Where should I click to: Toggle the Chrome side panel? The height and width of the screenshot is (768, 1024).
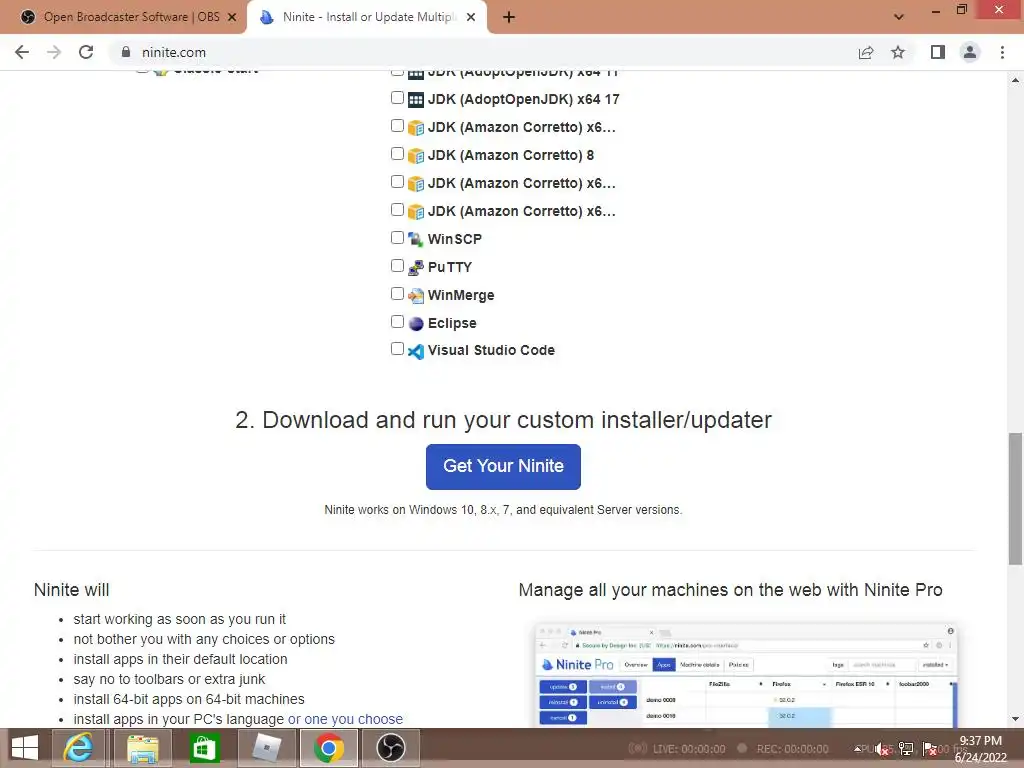(x=938, y=52)
